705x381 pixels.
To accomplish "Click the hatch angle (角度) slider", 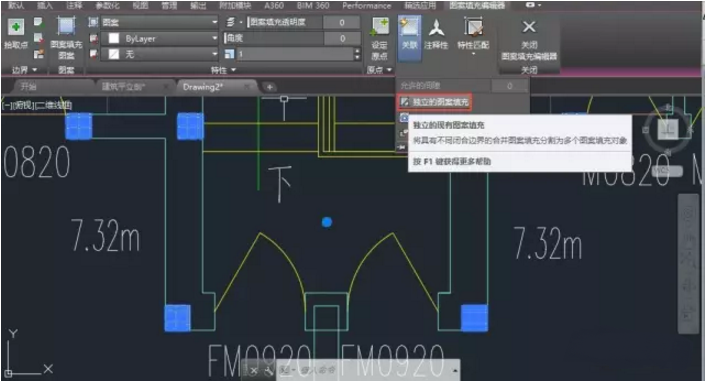I will click(274, 38).
